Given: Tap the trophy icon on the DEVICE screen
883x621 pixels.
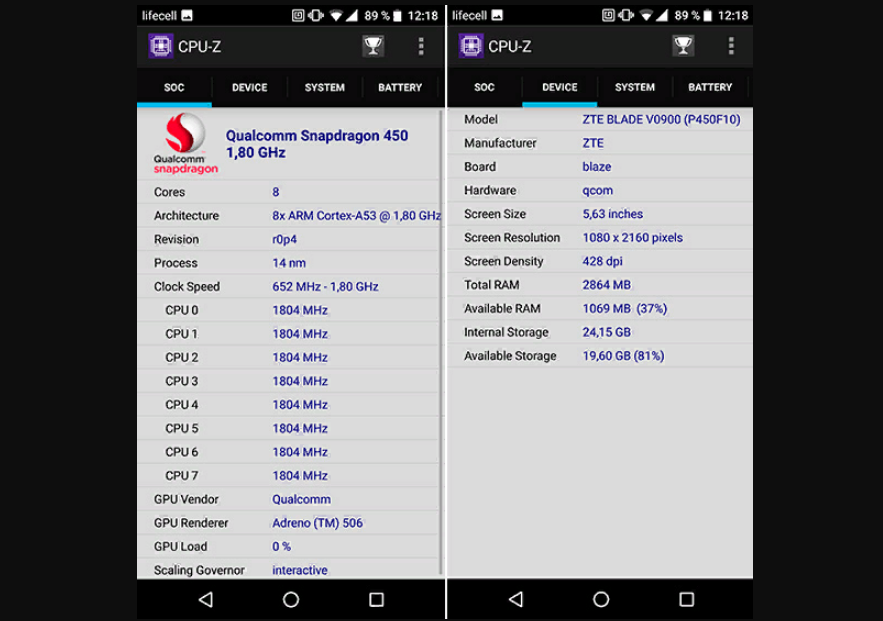Looking at the screenshot, I should click(683, 46).
